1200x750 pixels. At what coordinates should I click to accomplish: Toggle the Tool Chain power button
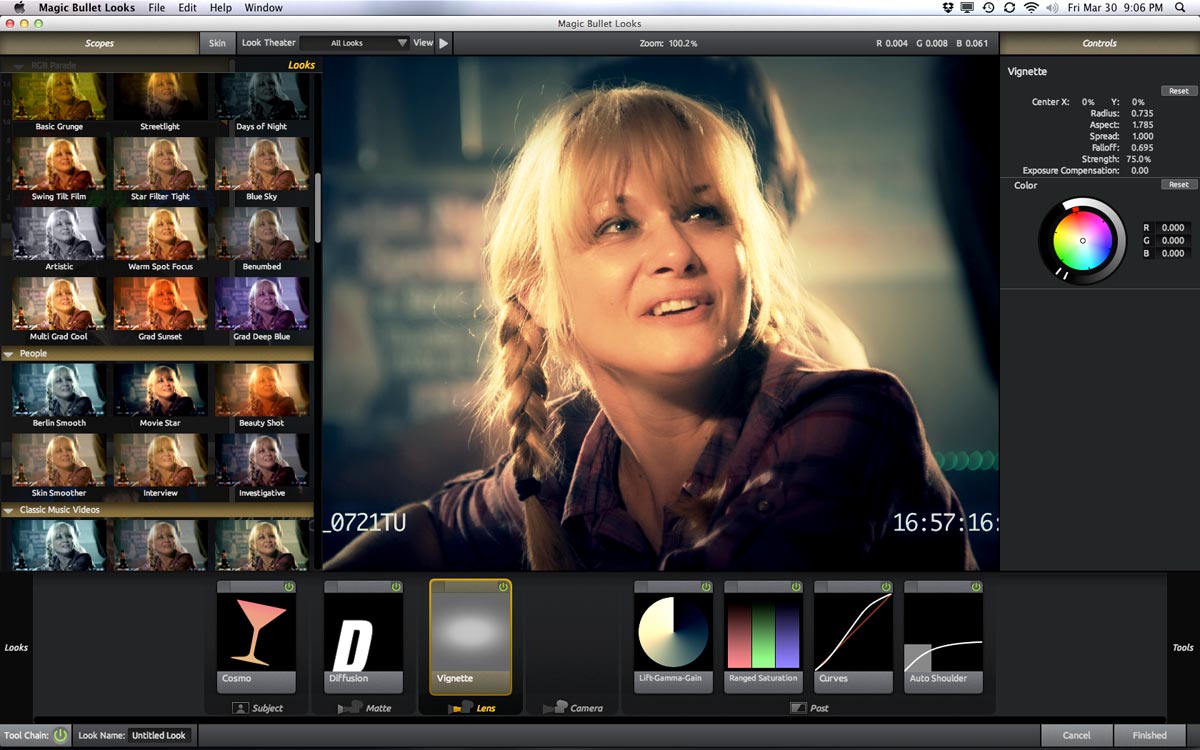[x=60, y=735]
